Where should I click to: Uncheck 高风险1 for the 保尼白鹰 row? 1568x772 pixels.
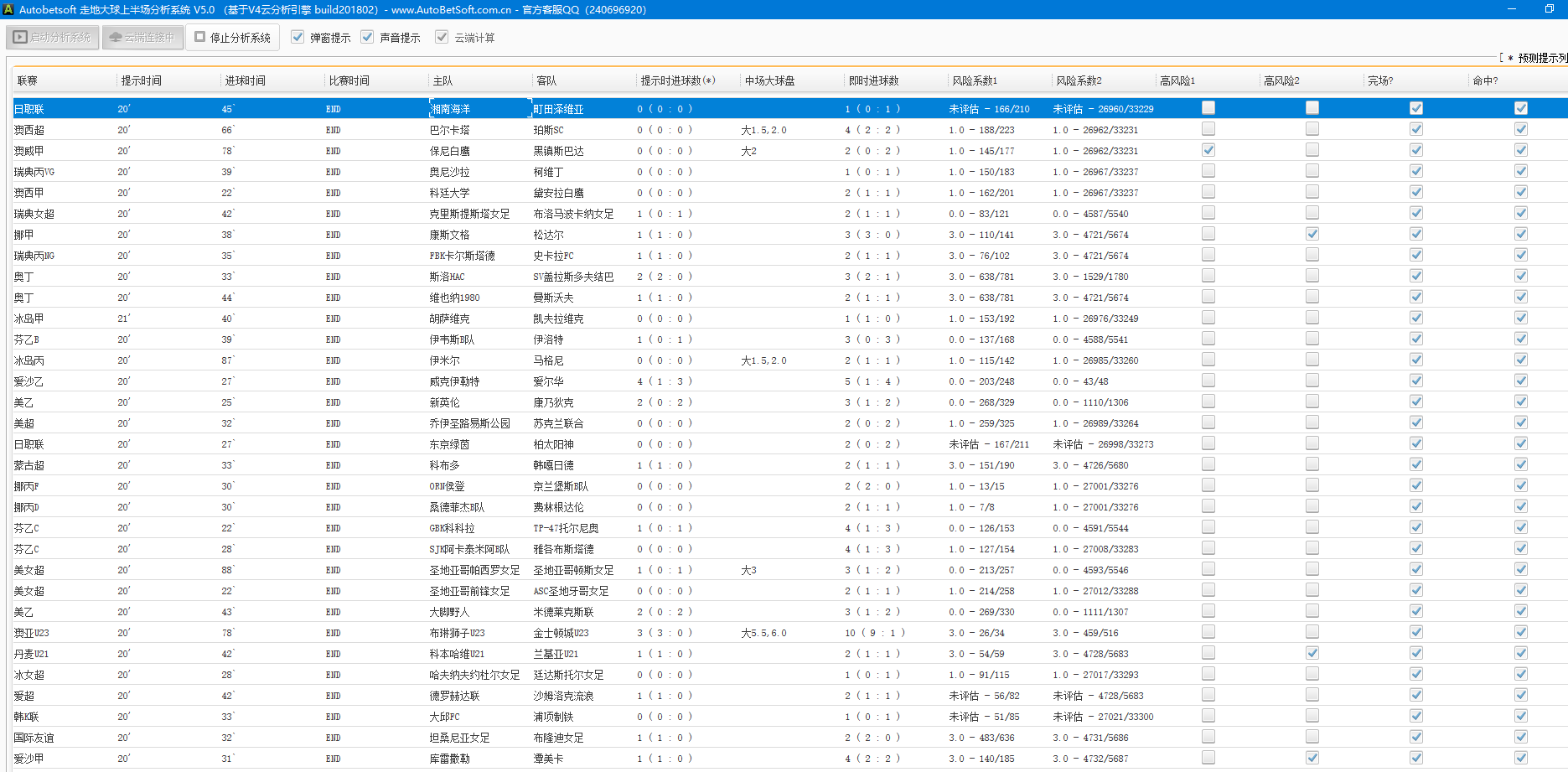click(x=1208, y=150)
